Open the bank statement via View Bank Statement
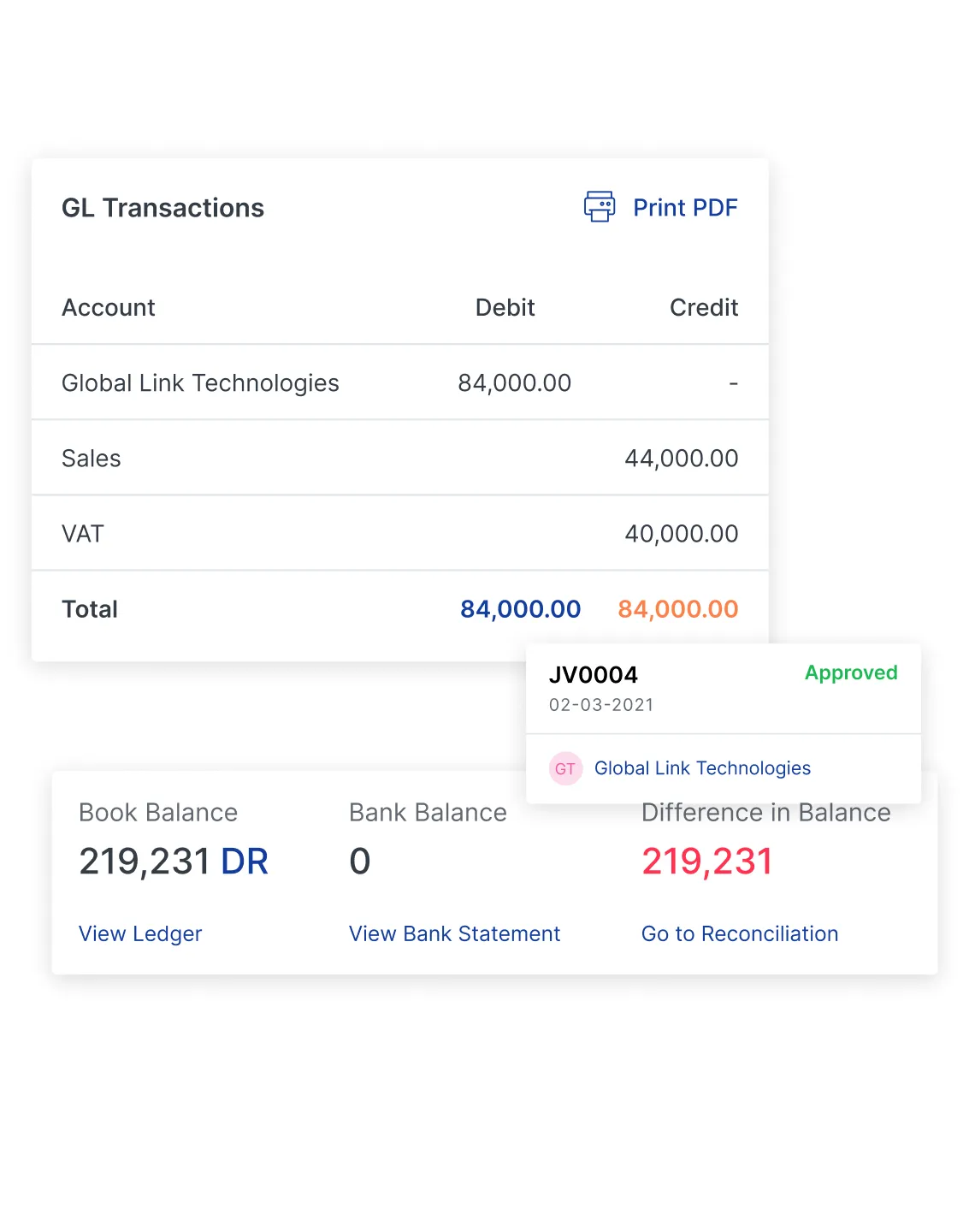Screen dimensions: 975x1232 coord(454,933)
